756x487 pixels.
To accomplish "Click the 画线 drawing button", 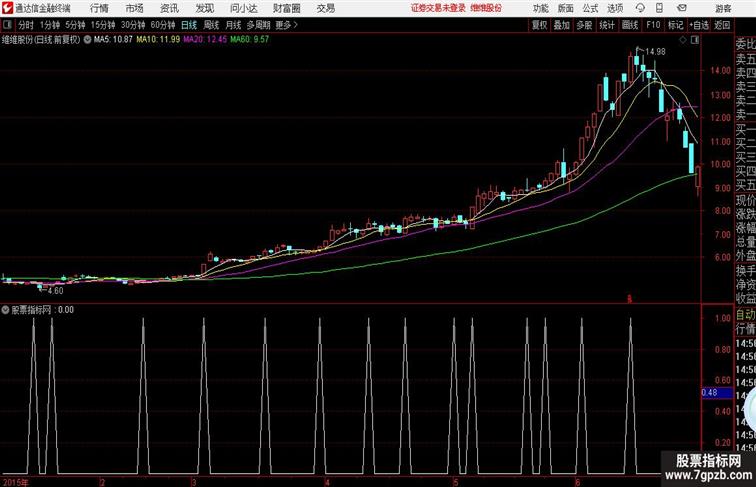I will 630,25.
